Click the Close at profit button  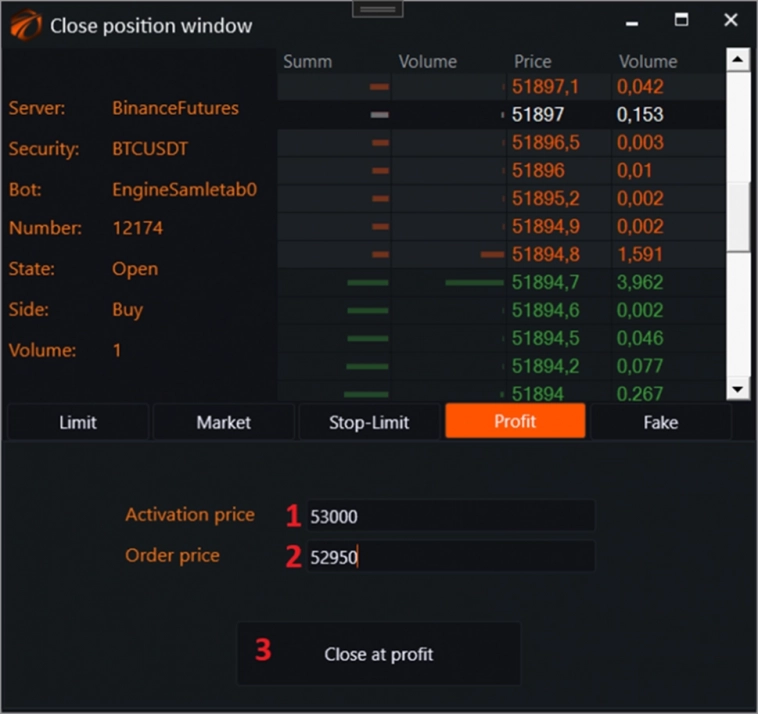[379, 654]
